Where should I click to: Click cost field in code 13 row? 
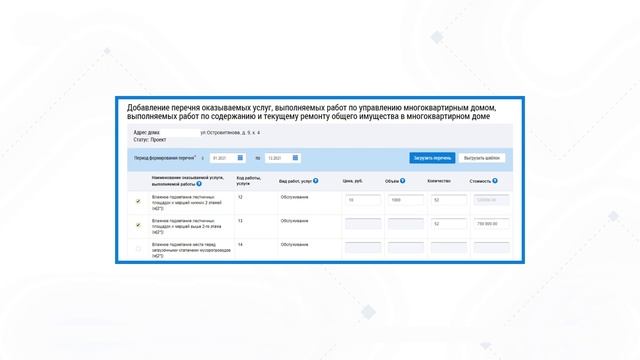(491, 224)
